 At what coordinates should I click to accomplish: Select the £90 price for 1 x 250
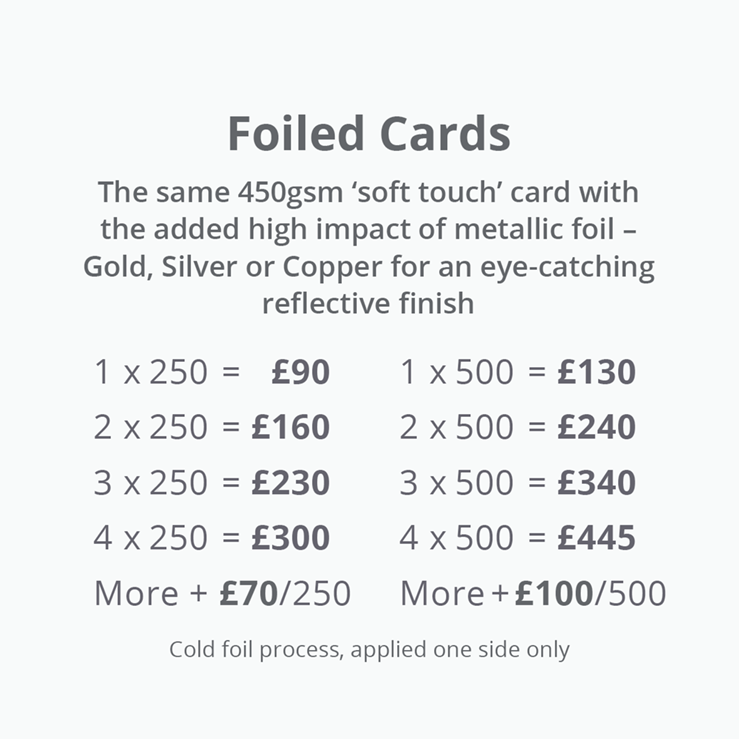pyautogui.click(x=301, y=372)
